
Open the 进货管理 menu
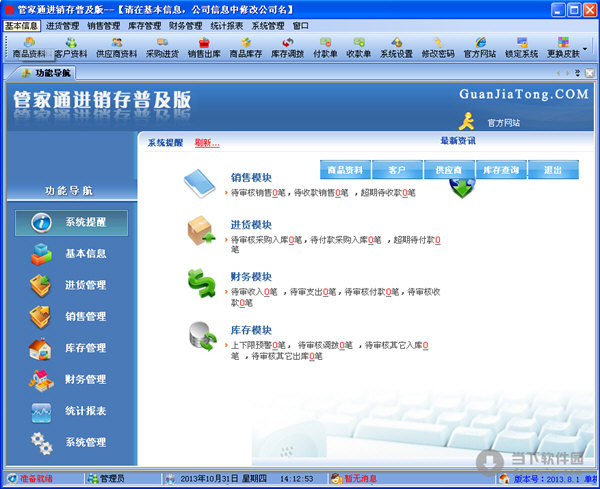pyautogui.click(x=62, y=26)
